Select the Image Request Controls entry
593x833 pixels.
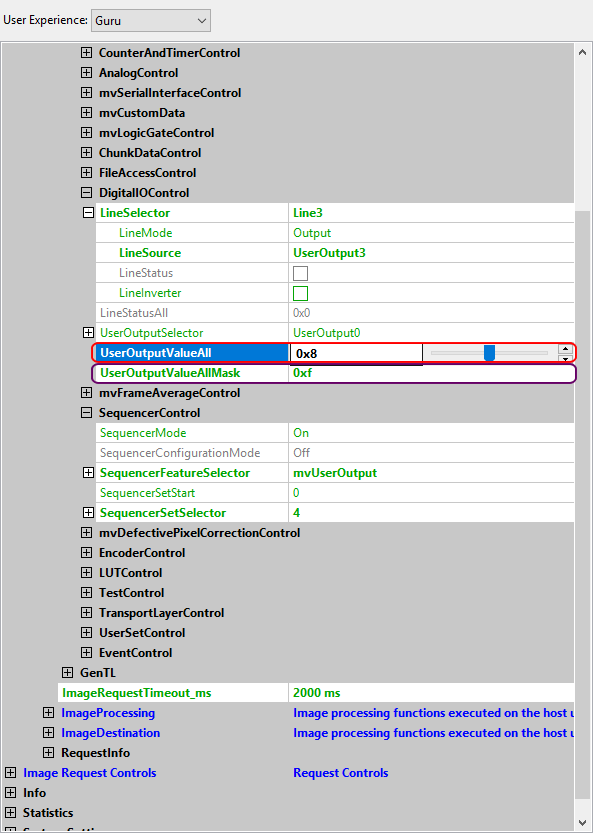pos(89,772)
